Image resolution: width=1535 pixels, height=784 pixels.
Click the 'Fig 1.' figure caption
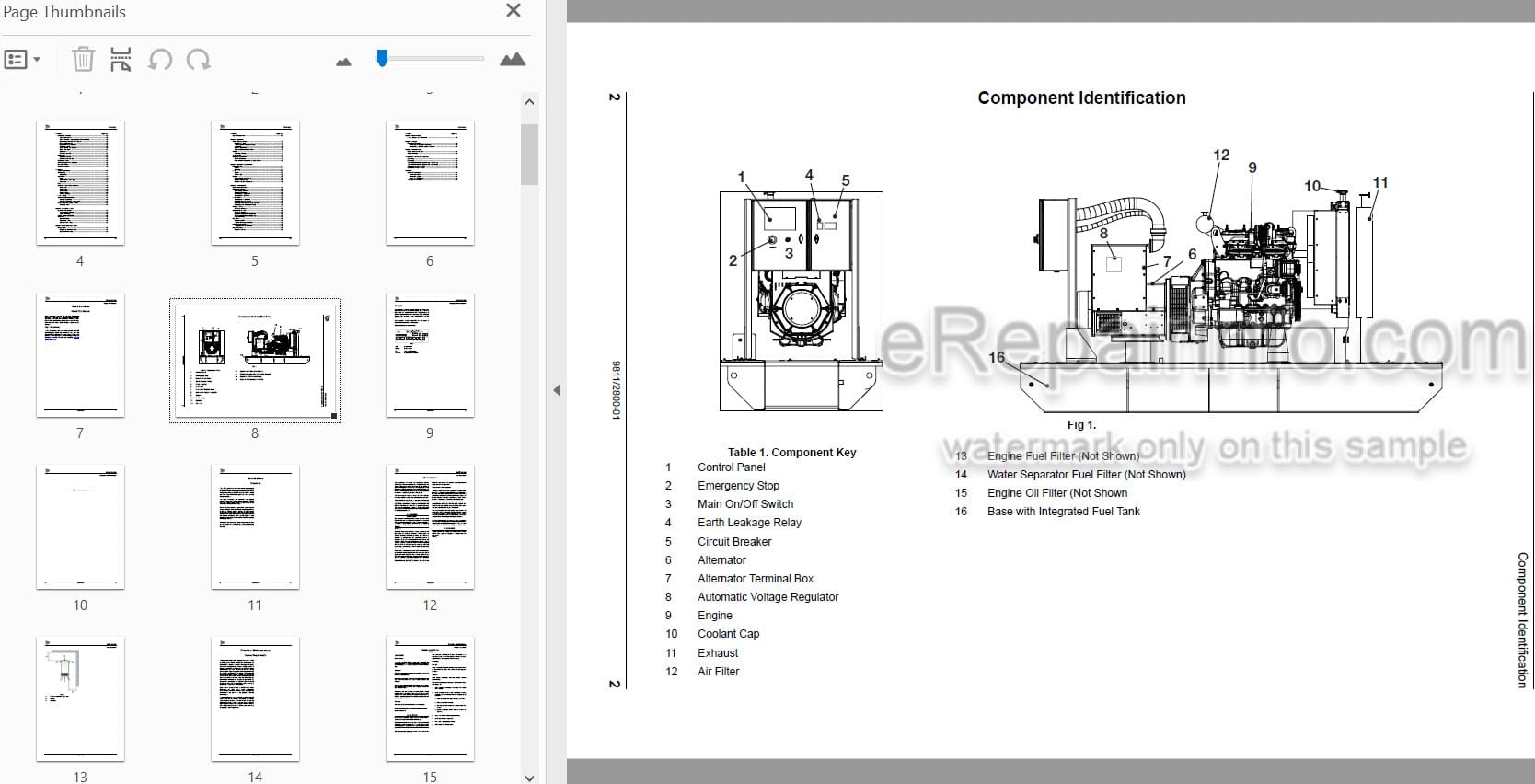pos(1081,424)
